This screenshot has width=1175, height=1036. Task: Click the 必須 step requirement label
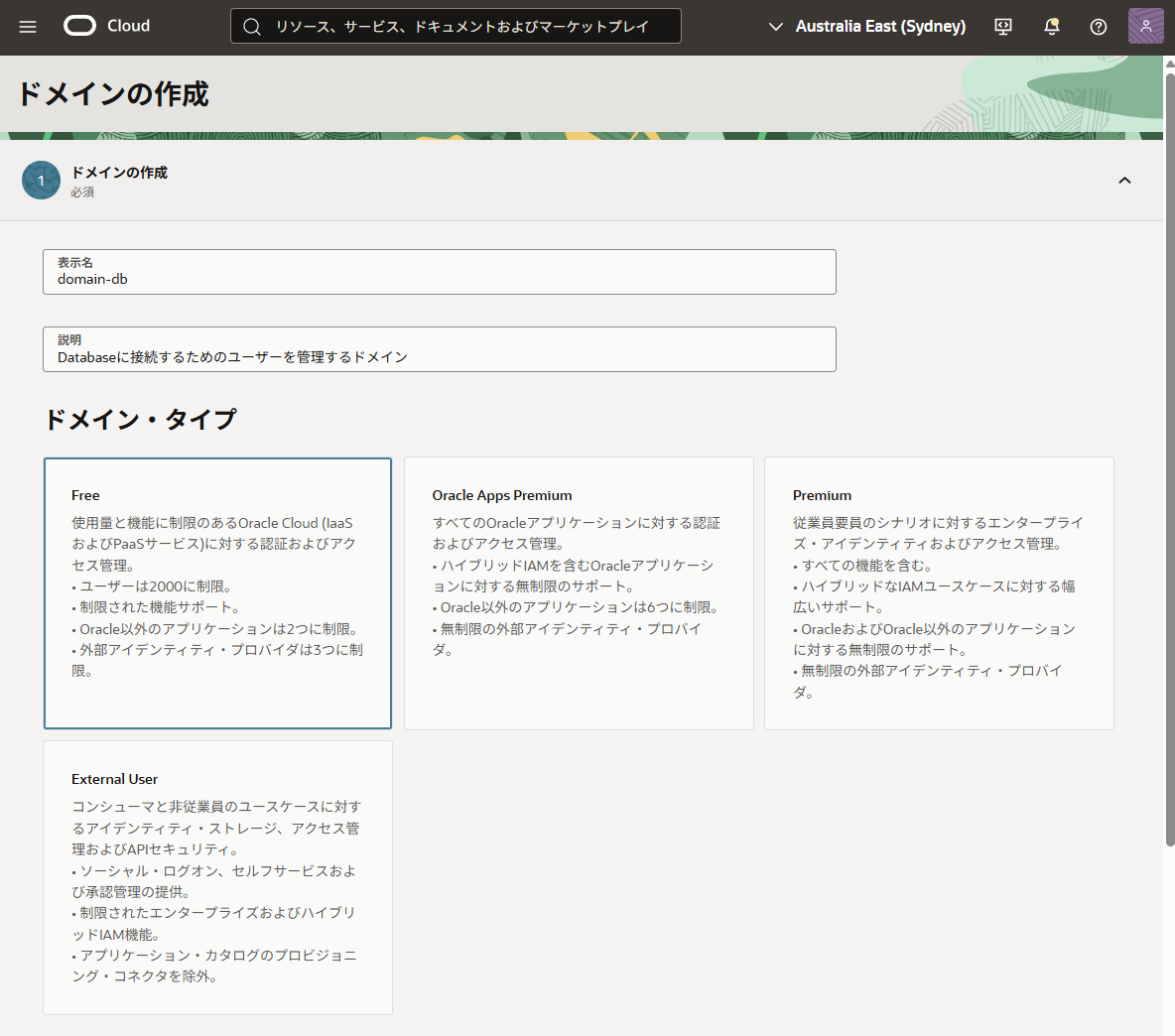pos(82,193)
